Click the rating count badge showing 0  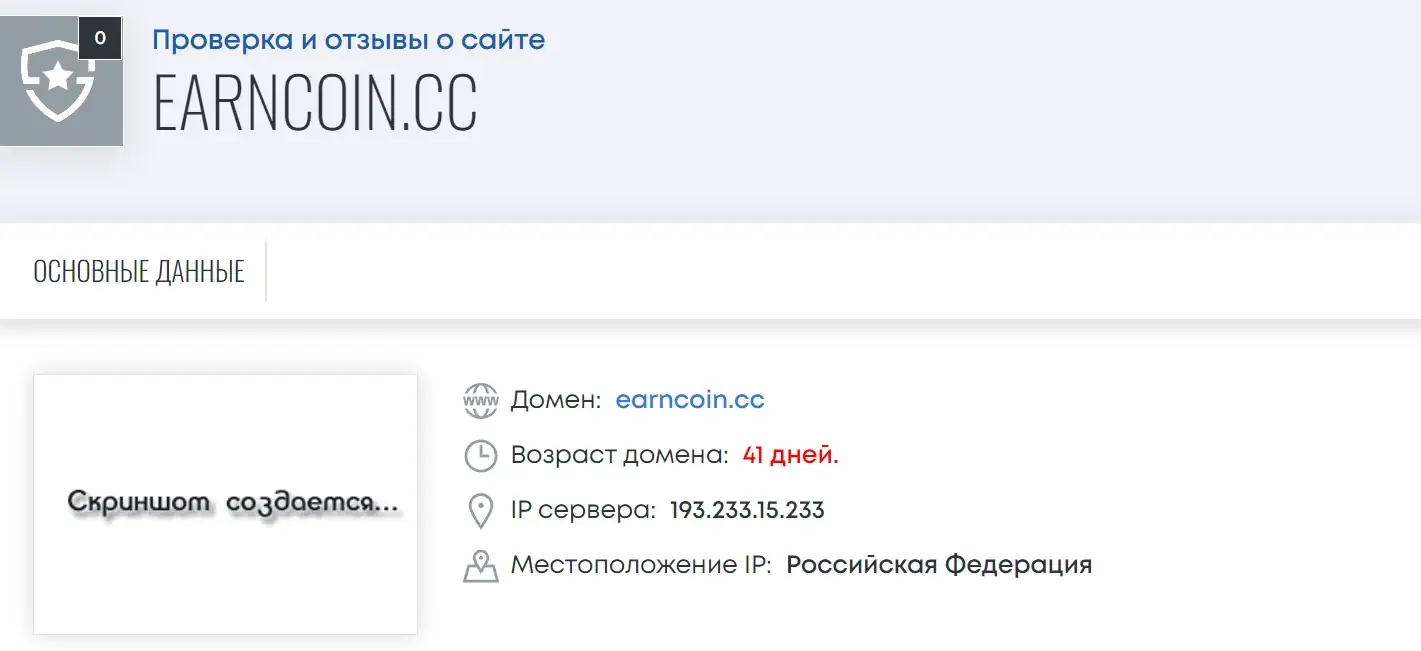pos(100,38)
